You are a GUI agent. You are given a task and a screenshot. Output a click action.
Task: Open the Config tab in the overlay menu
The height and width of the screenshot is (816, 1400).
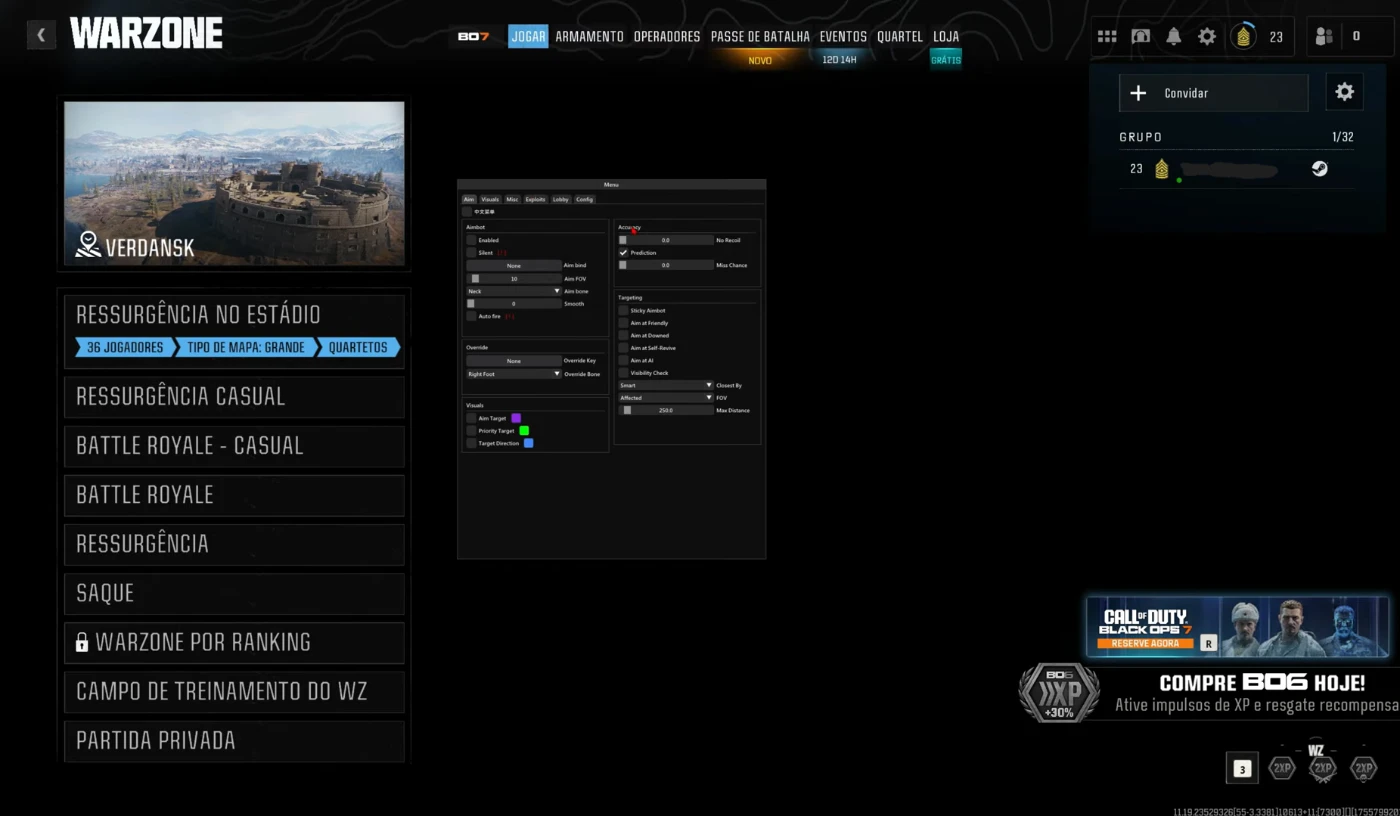(x=584, y=199)
